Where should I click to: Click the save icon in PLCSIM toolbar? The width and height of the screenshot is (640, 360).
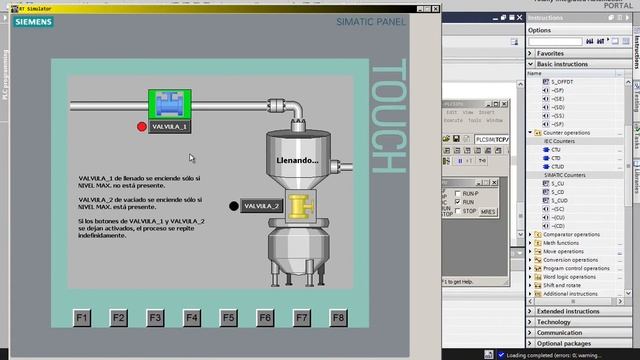click(456, 139)
